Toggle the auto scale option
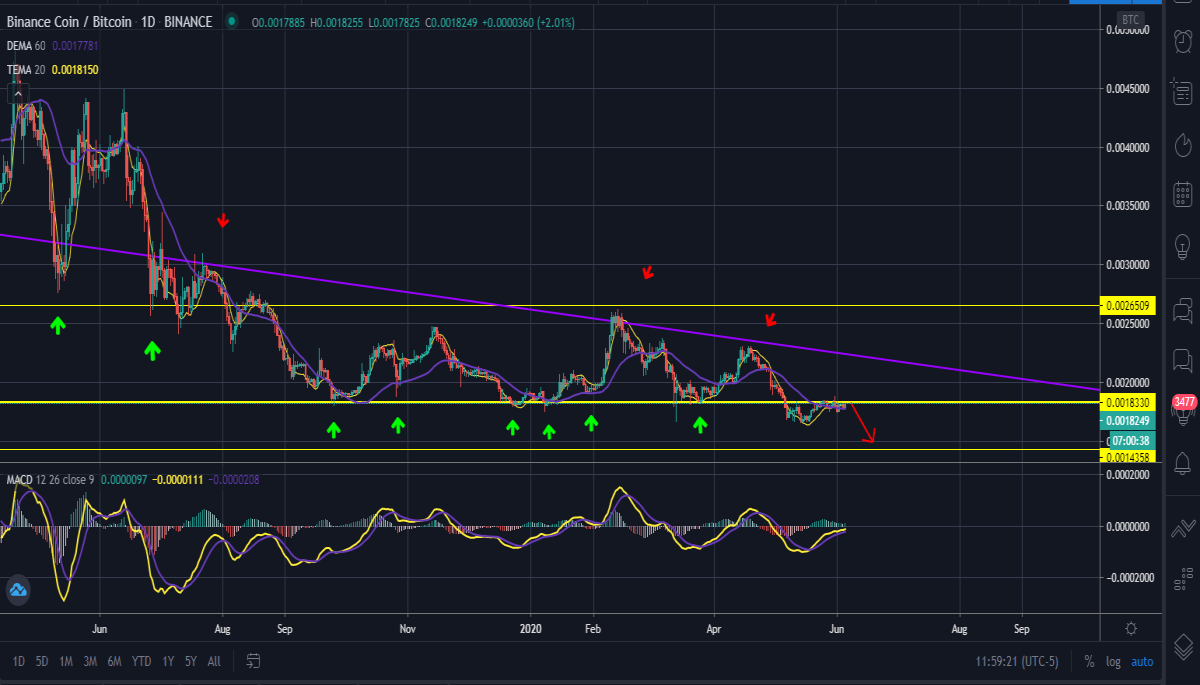This screenshot has width=1200, height=685. pyautogui.click(x=1141, y=662)
